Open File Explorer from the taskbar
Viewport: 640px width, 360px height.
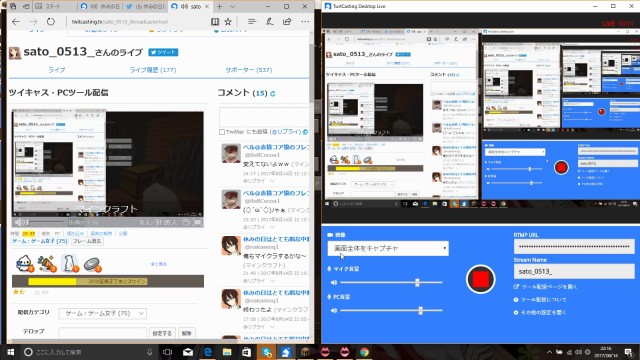227,352
